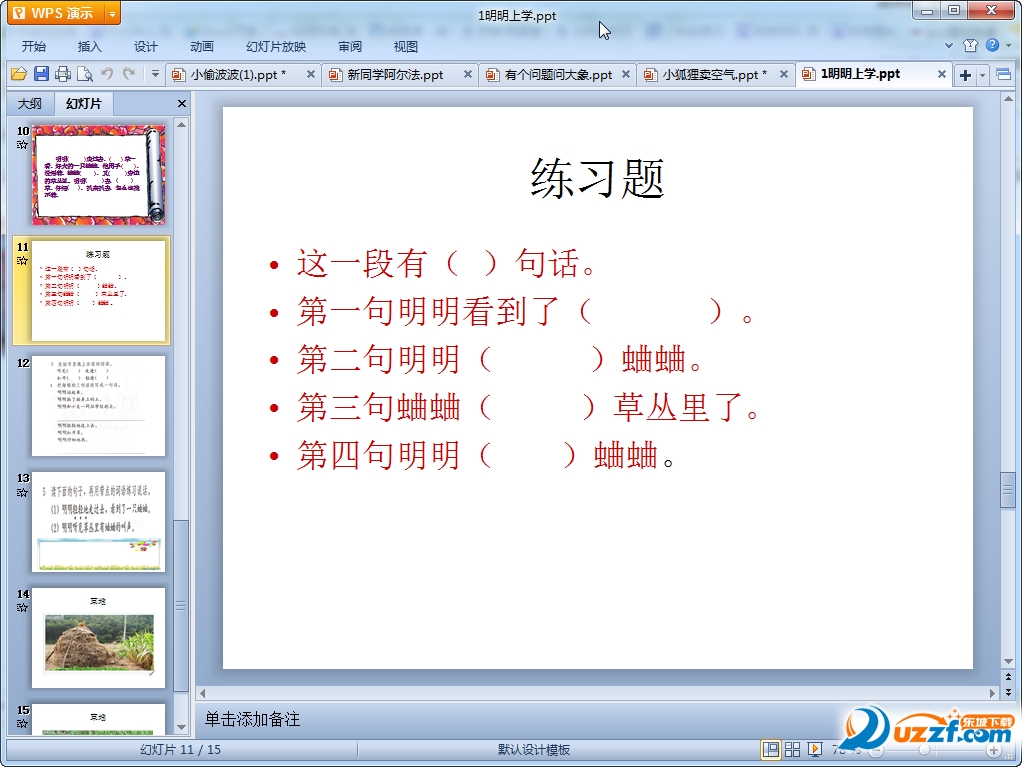This screenshot has height=767, width=1022.
Task: Open the WPS 演示 application menu button
Action: [56, 13]
